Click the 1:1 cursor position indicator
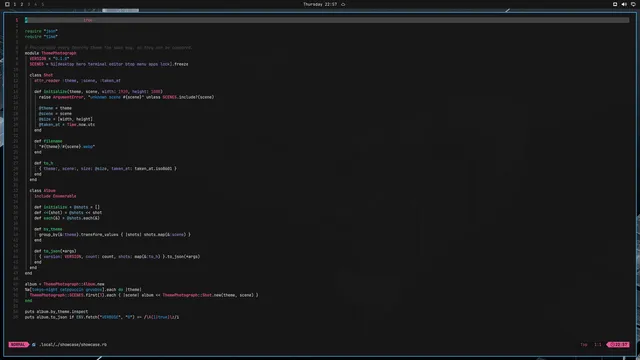 coord(598,344)
